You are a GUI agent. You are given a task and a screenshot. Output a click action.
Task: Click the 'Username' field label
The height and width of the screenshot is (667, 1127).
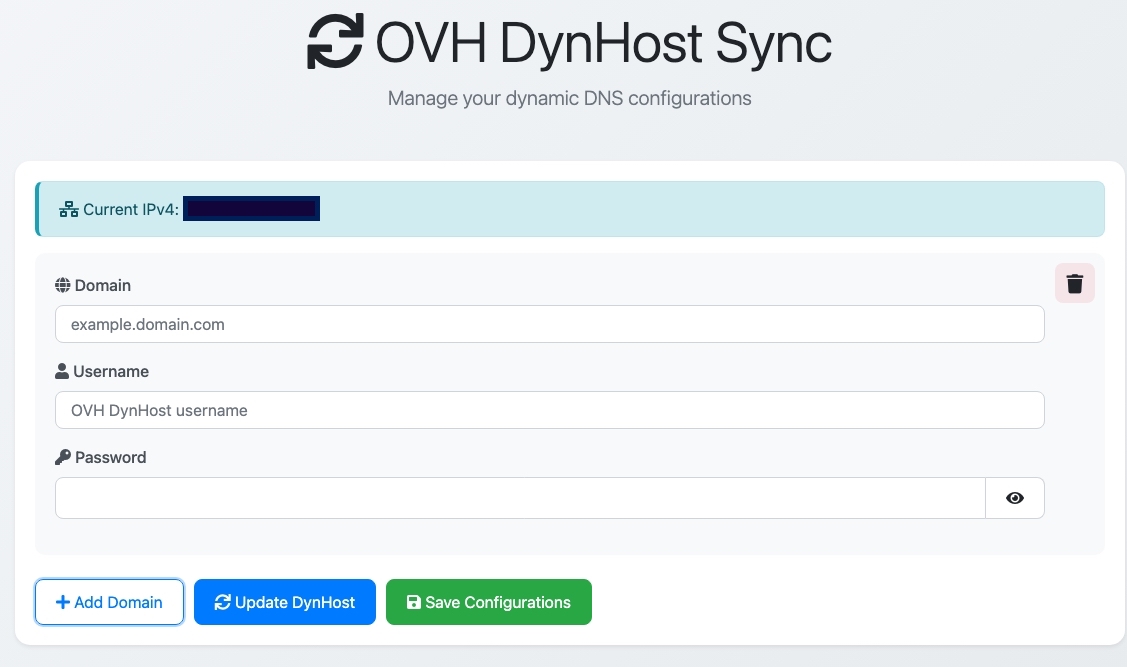point(111,372)
